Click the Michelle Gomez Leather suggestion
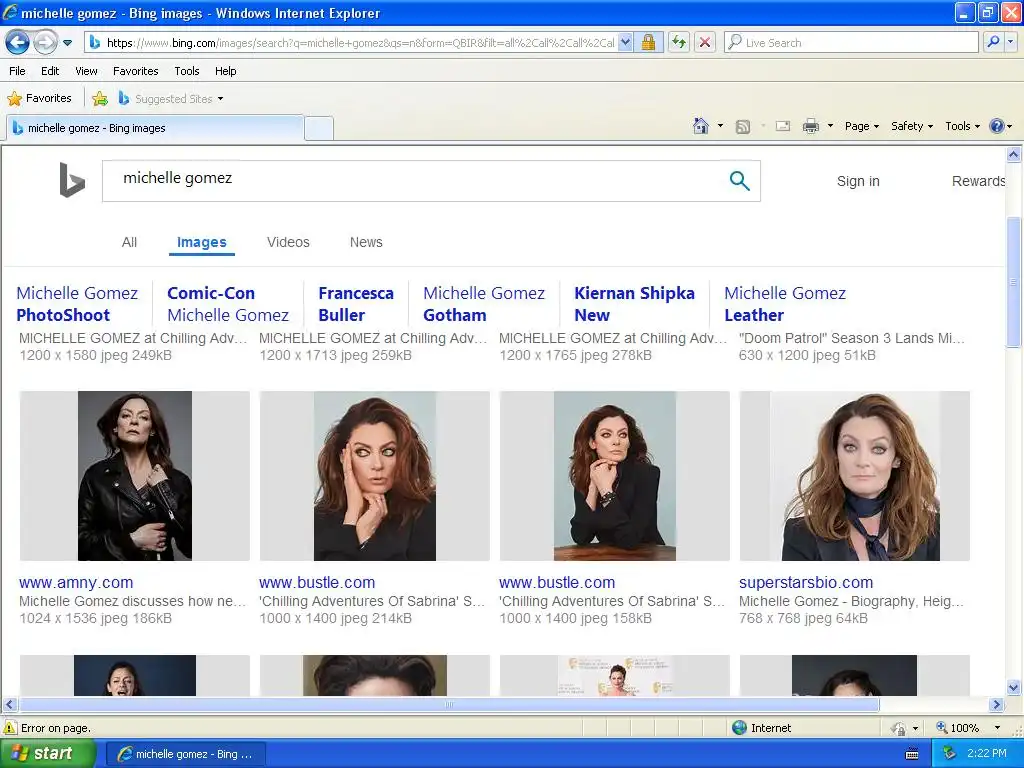 (785, 304)
